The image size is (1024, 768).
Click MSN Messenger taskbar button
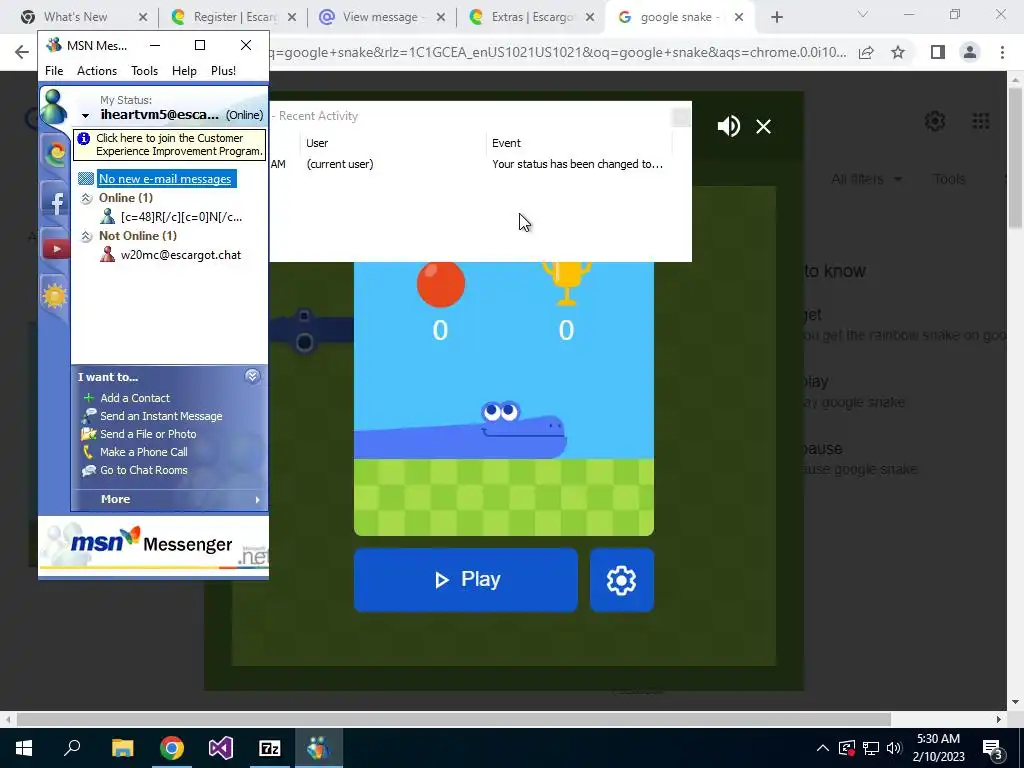point(319,748)
